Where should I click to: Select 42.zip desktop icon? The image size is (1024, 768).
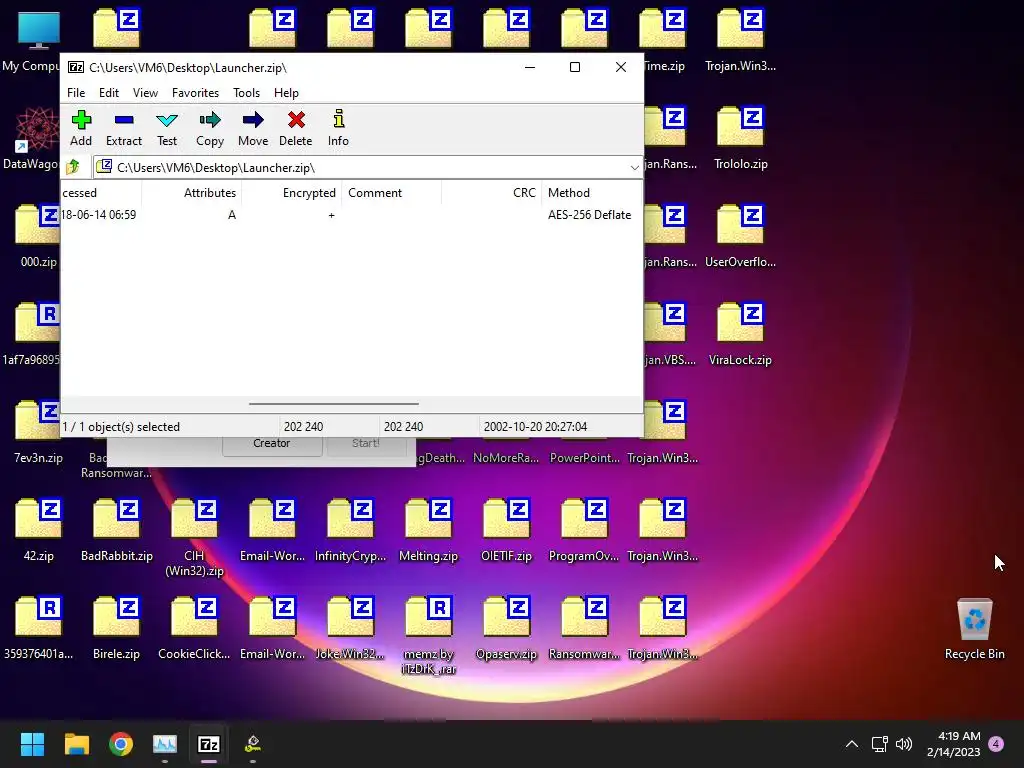click(39, 531)
